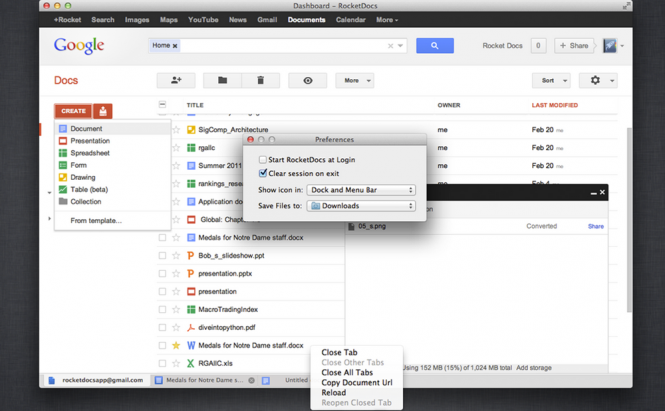The width and height of the screenshot is (665, 411).
Task: Click the PowerPoint icon of presentation.pptx
Action: click(x=191, y=274)
